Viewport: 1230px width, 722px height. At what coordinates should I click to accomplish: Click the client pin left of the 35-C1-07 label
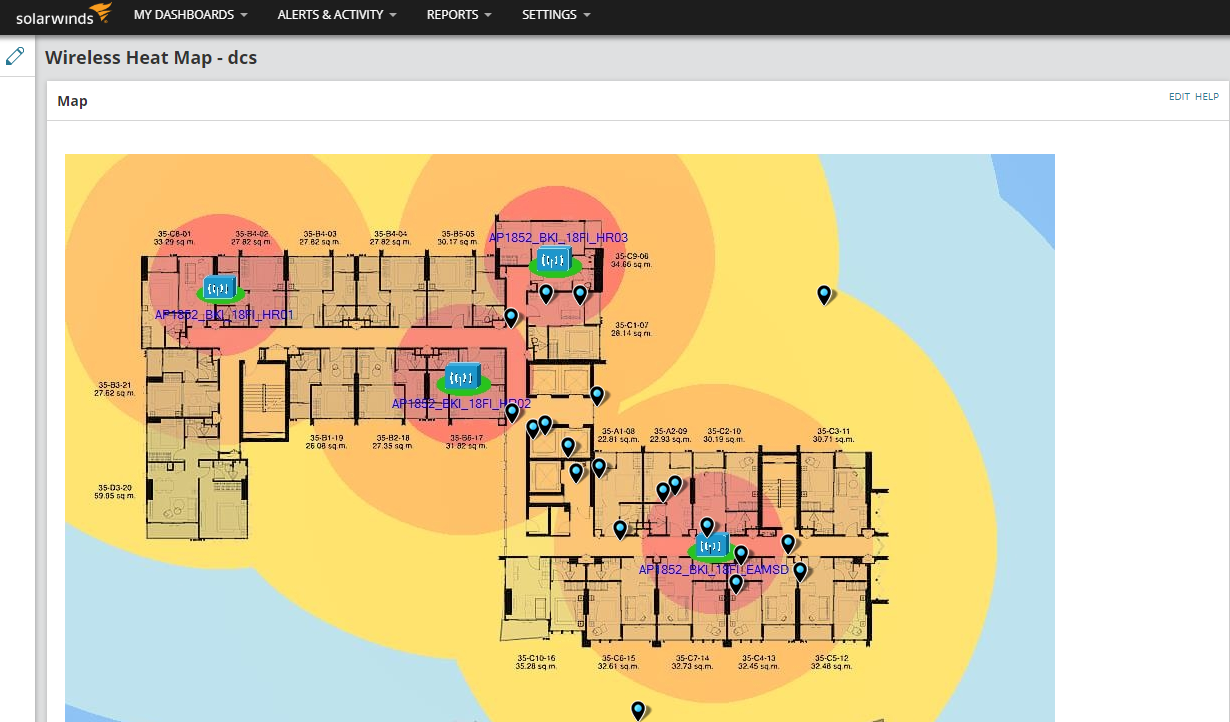pos(511,317)
